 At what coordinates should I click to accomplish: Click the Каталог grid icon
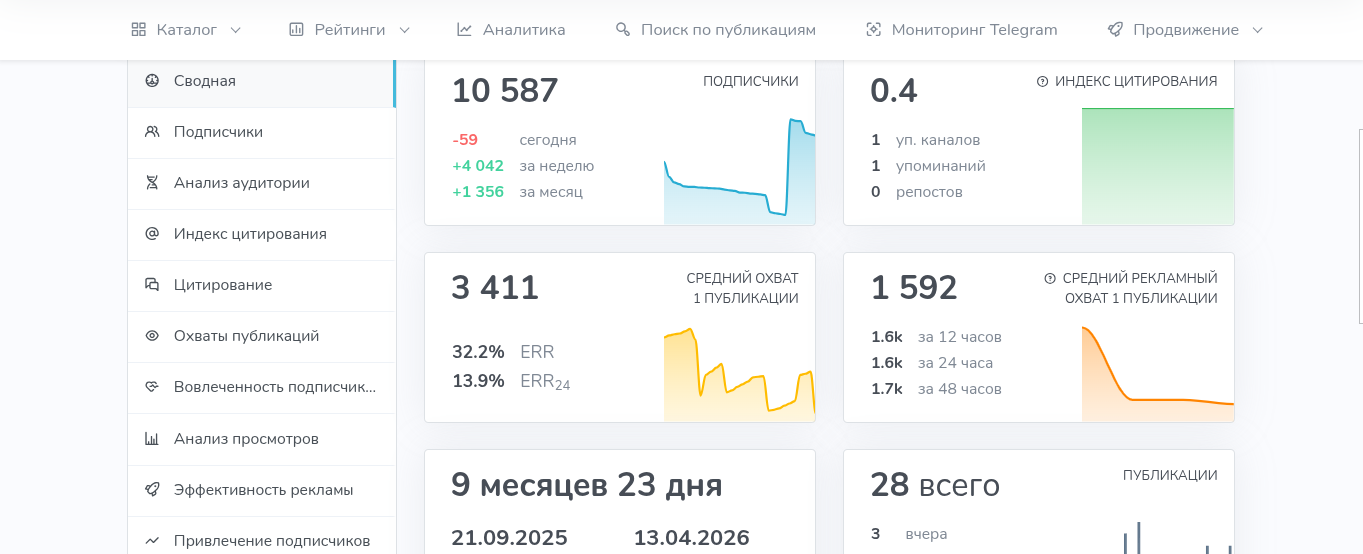tap(139, 30)
